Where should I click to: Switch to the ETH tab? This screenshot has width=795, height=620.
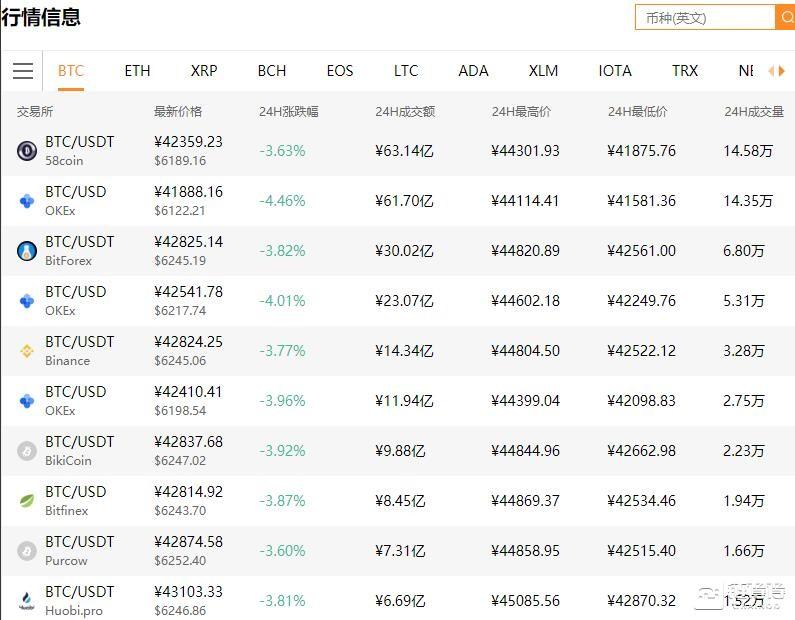coord(137,71)
